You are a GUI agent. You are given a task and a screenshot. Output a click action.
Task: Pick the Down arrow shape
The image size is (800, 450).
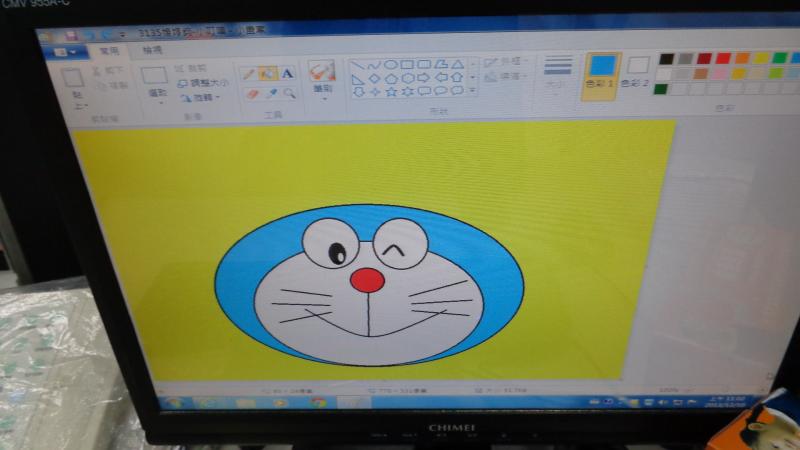click(359, 92)
